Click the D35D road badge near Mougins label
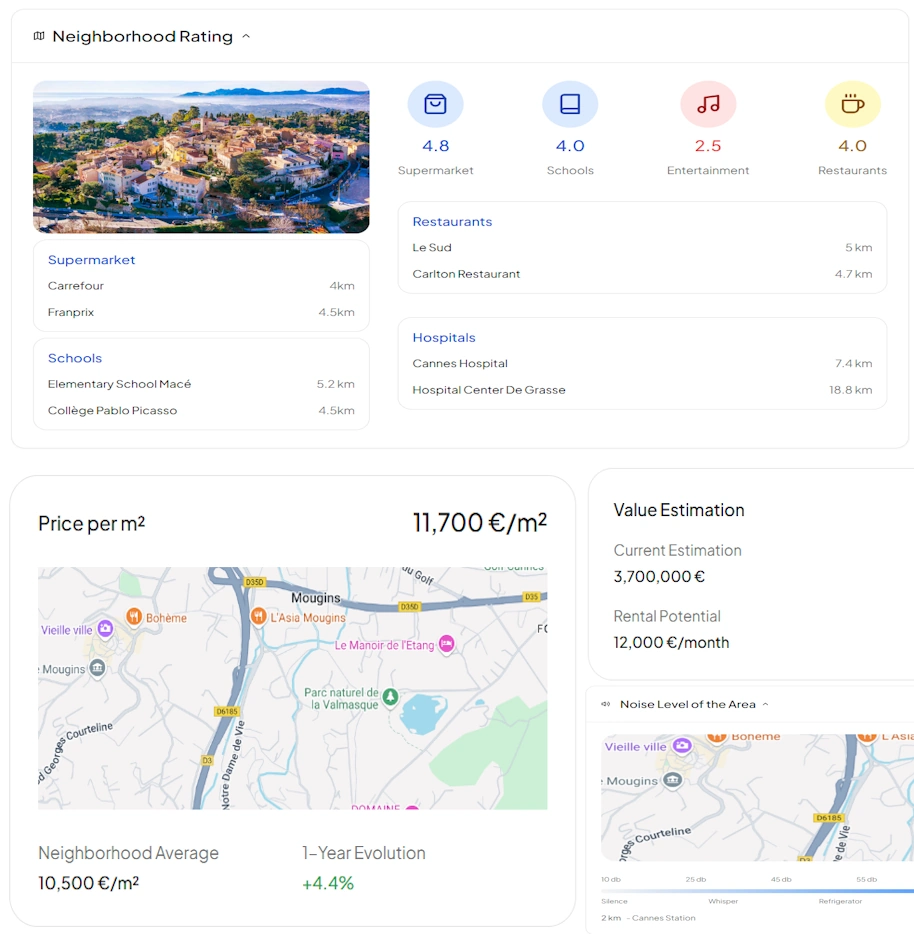 [x=409, y=606]
